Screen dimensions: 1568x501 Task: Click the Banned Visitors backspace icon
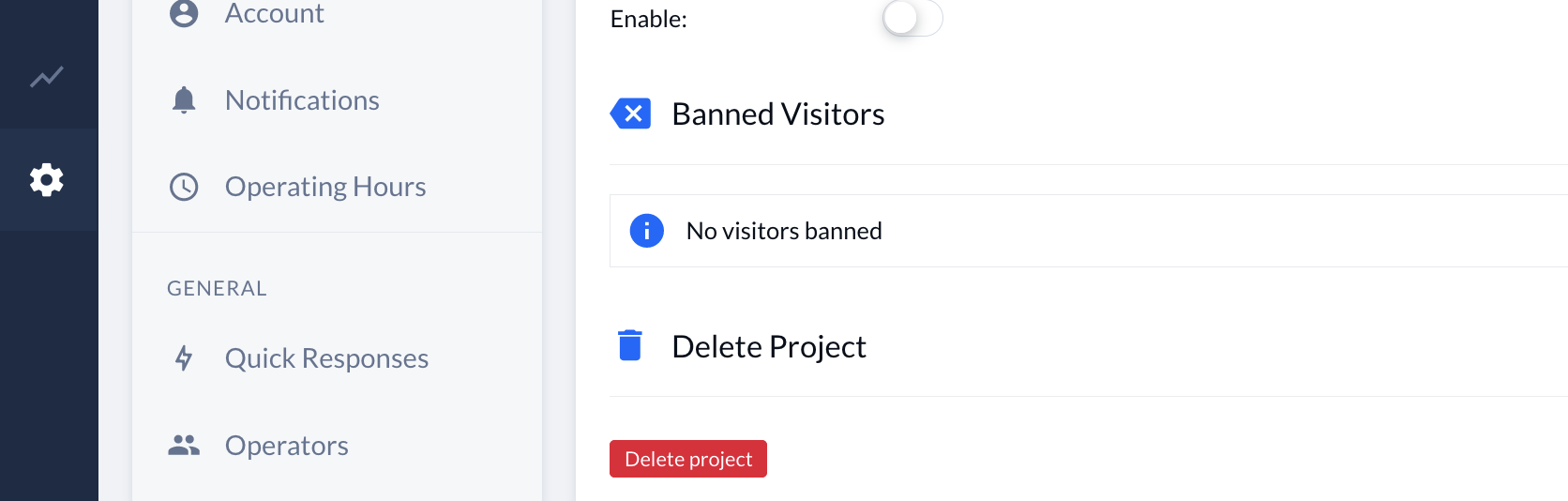[630, 114]
